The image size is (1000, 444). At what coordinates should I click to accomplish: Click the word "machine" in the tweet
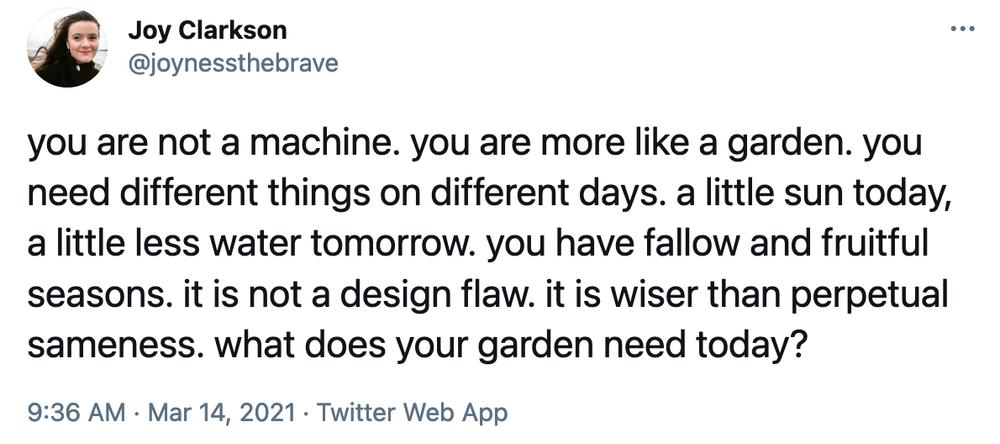point(326,145)
